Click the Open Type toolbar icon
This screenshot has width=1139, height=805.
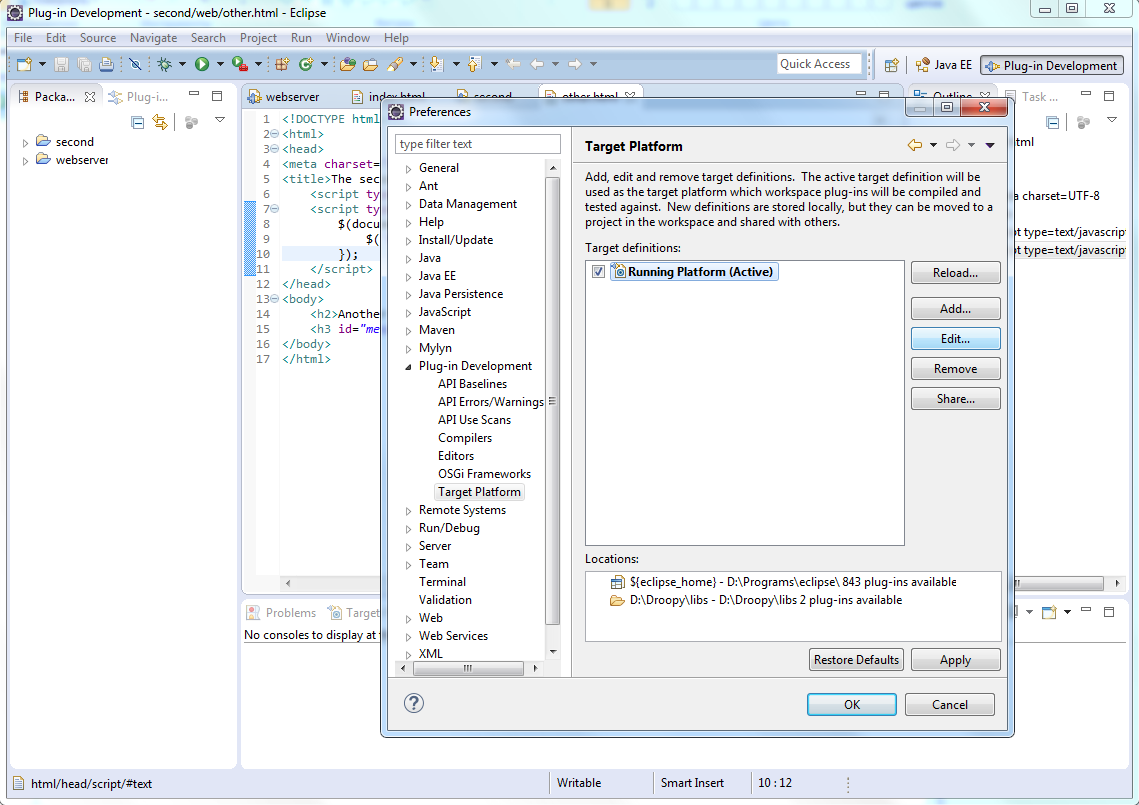[x=348, y=65]
